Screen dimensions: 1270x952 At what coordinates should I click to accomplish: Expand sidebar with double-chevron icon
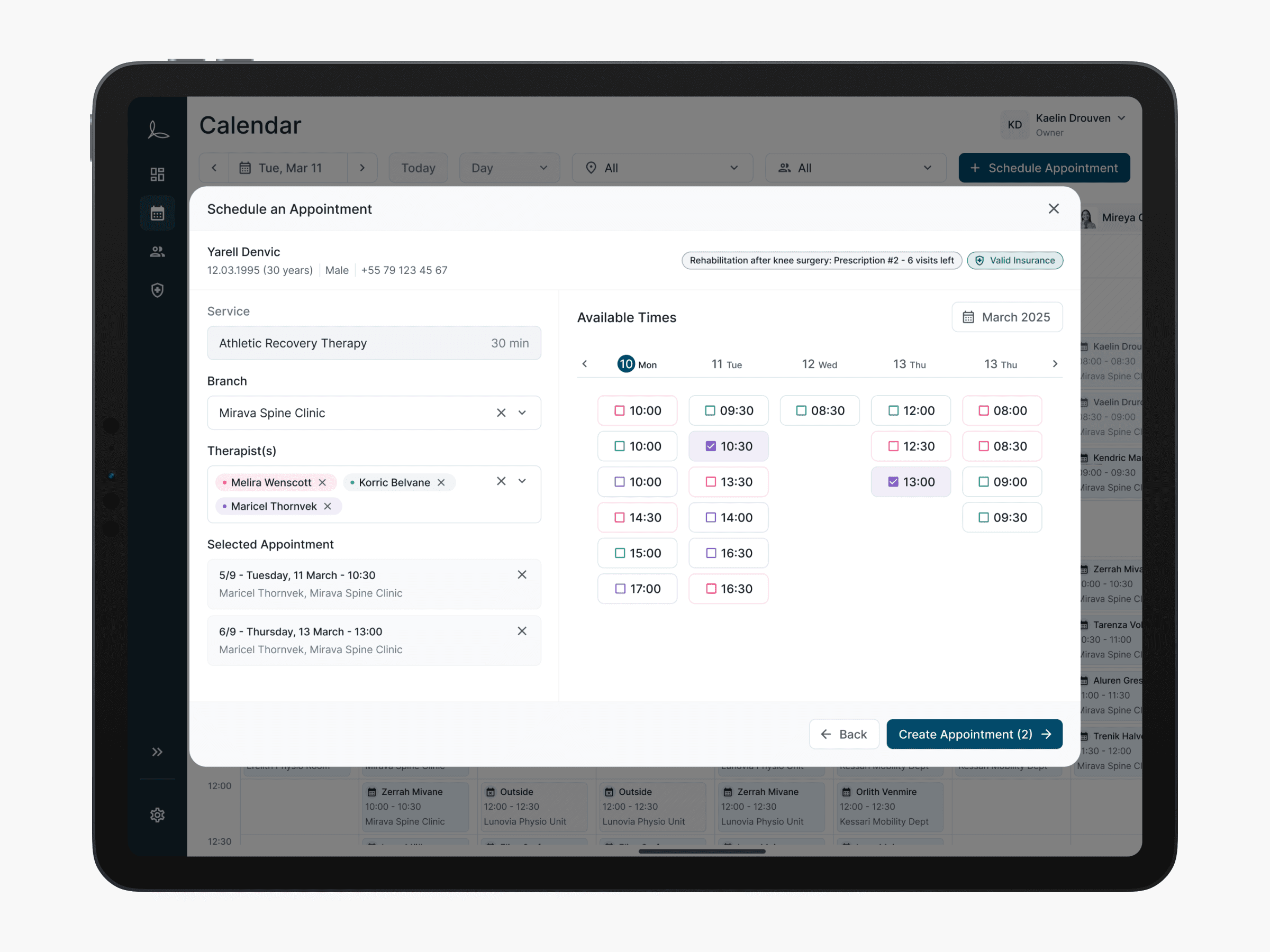click(x=157, y=752)
